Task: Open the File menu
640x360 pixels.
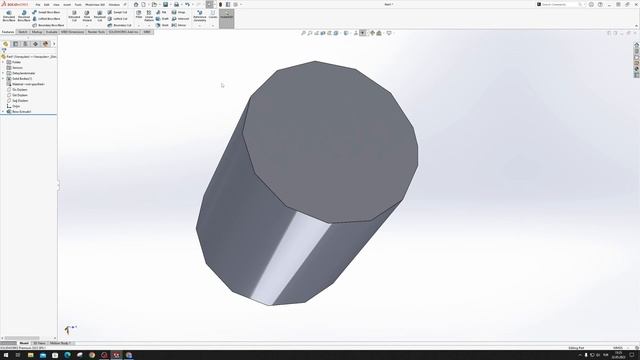Action: [x=38, y=4]
